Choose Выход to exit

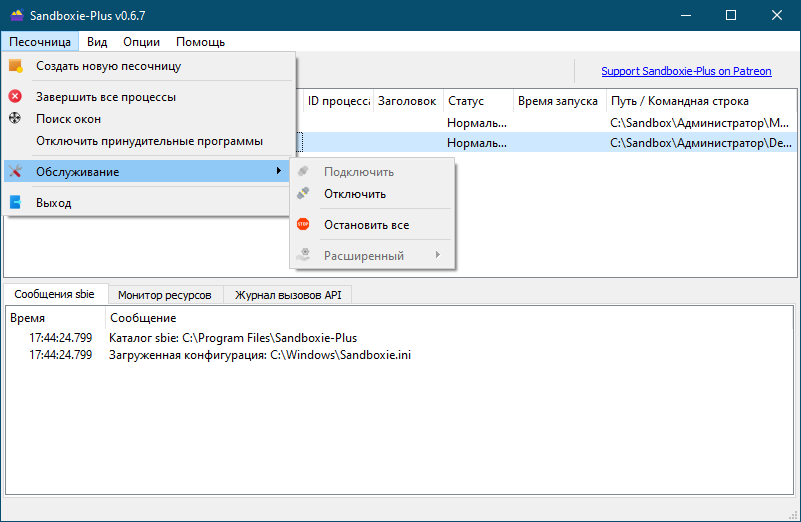coord(147,203)
